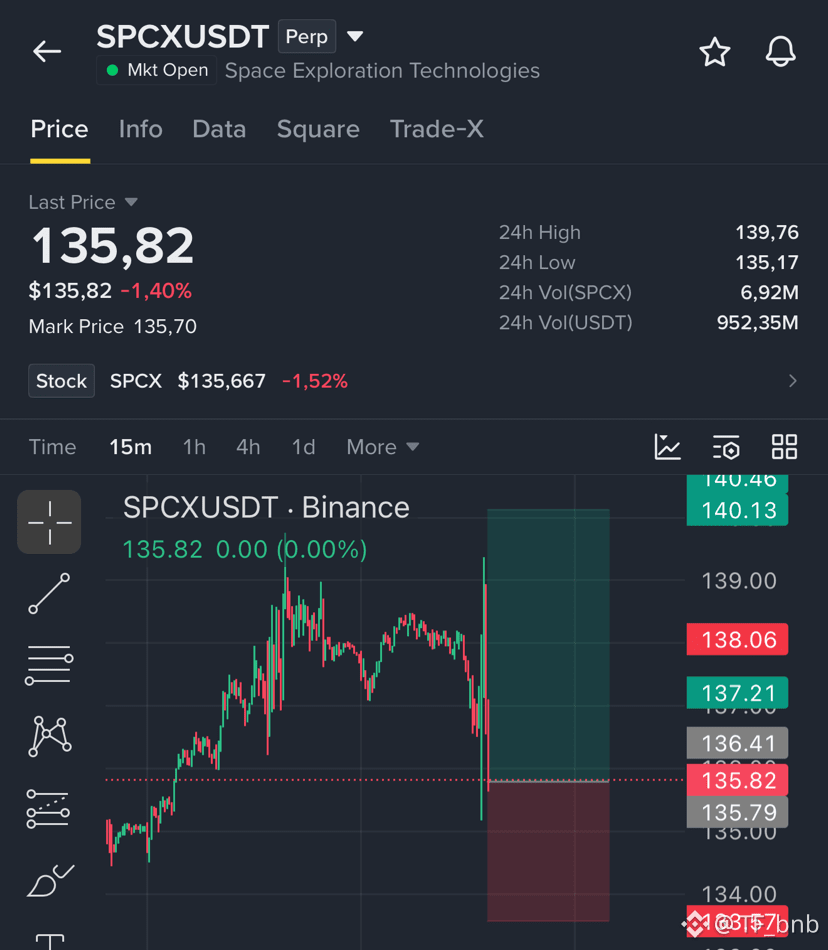
Task: Open chart indicators icon
Action: click(x=667, y=447)
